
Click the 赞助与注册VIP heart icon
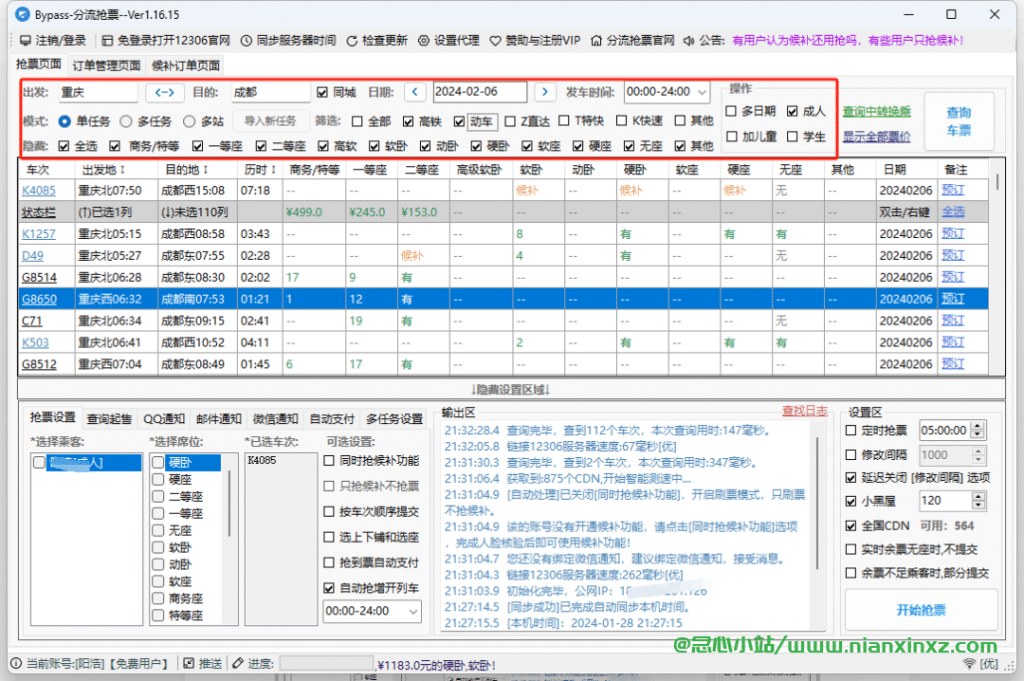click(x=496, y=40)
